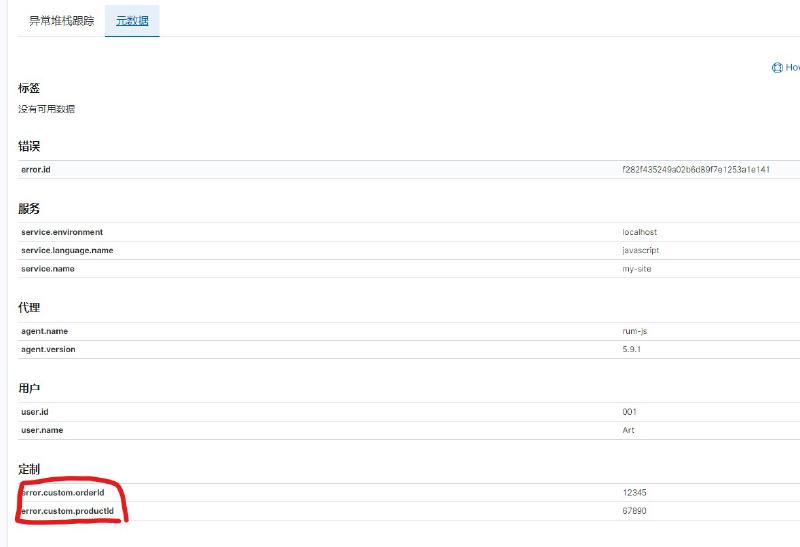Click the agent version 5.9.1 value
Screen dimensions: 800x547
click(x=632, y=349)
